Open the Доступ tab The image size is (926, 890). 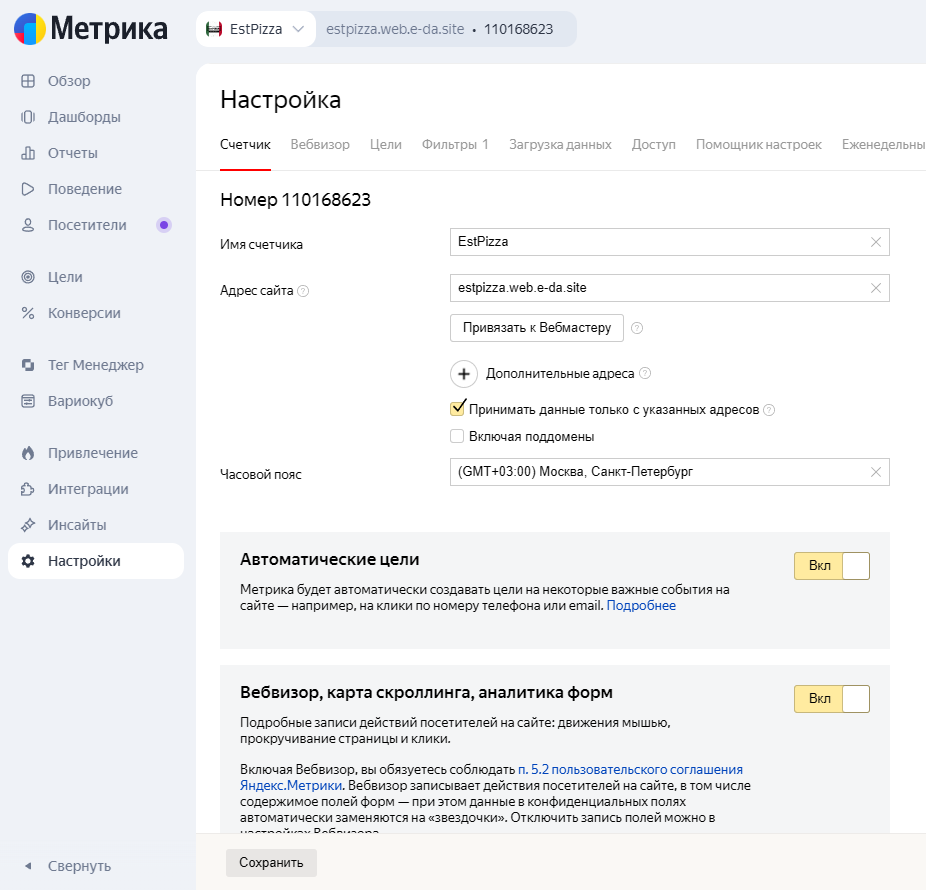click(x=654, y=145)
